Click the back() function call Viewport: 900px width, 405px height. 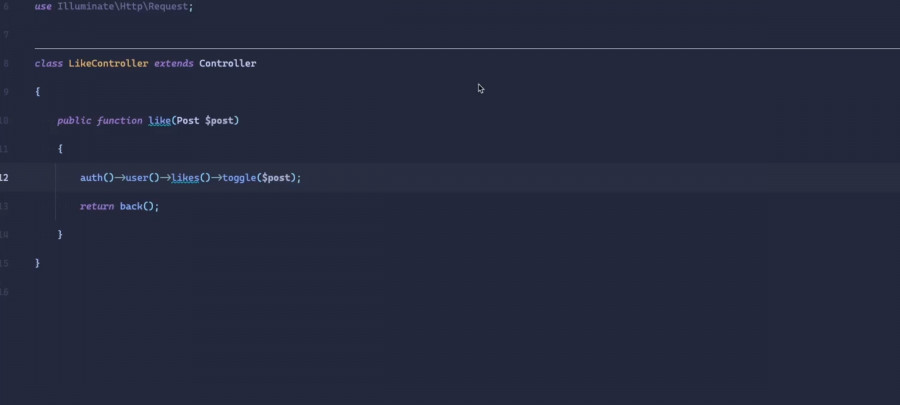tap(137, 206)
